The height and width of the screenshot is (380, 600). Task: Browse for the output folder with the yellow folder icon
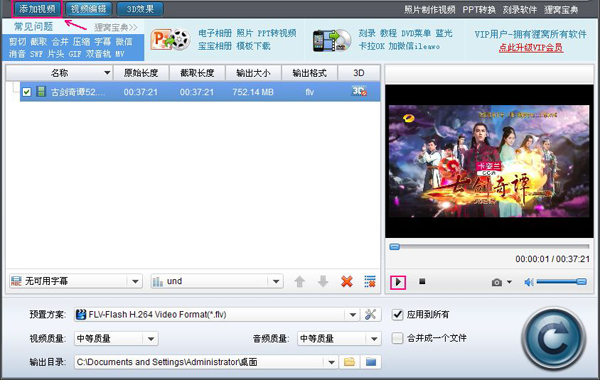coord(349,362)
